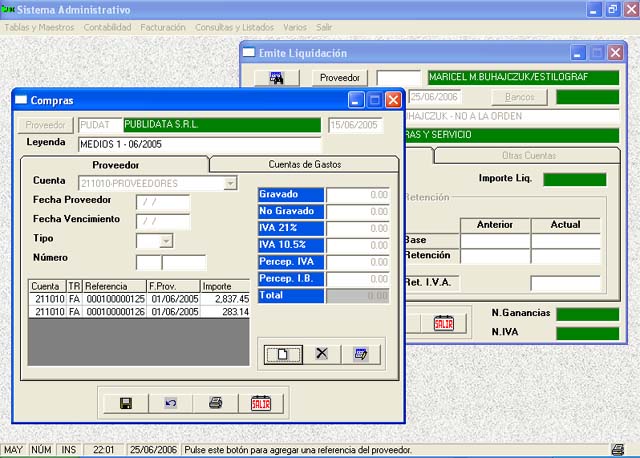This screenshot has height=458, width=640.
Task: Click the Bancos button
Action: click(519, 97)
